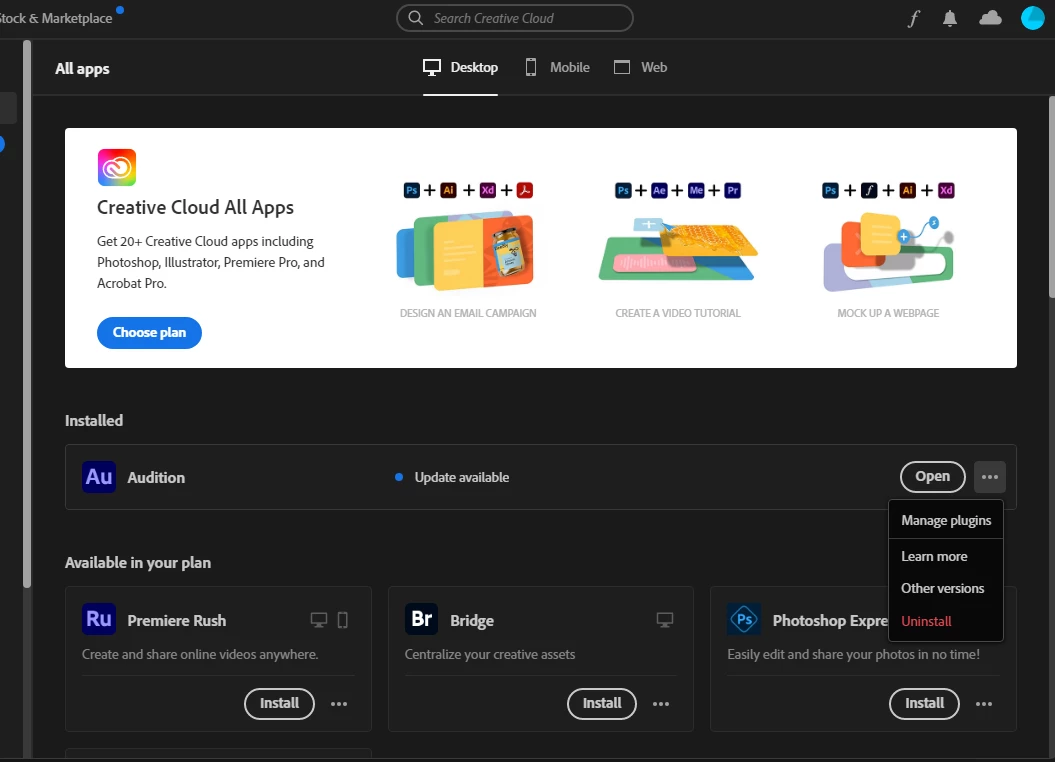This screenshot has height=762, width=1055.
Task: Open Audition with the Open button
Action: pyautogui.click(x=933, y=477)
